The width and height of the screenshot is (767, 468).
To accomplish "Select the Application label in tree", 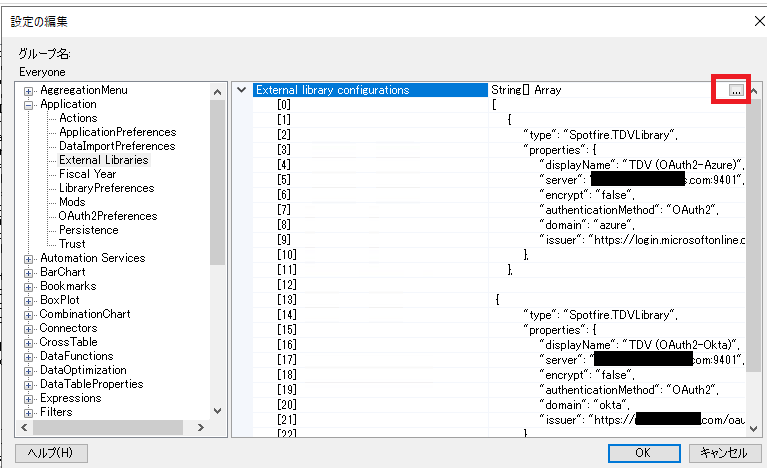I will [68, 104].
